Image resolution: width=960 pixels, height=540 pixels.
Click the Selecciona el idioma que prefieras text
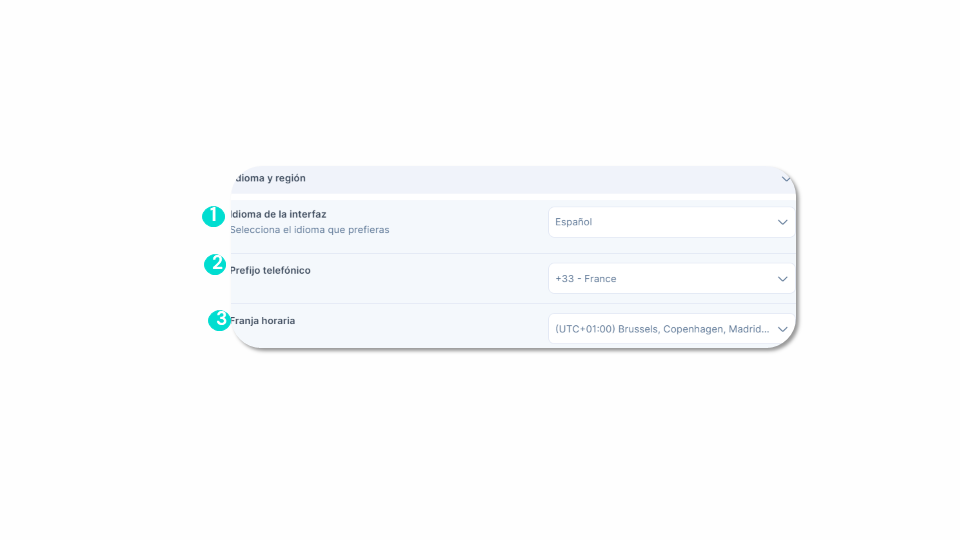coord(310,230)
